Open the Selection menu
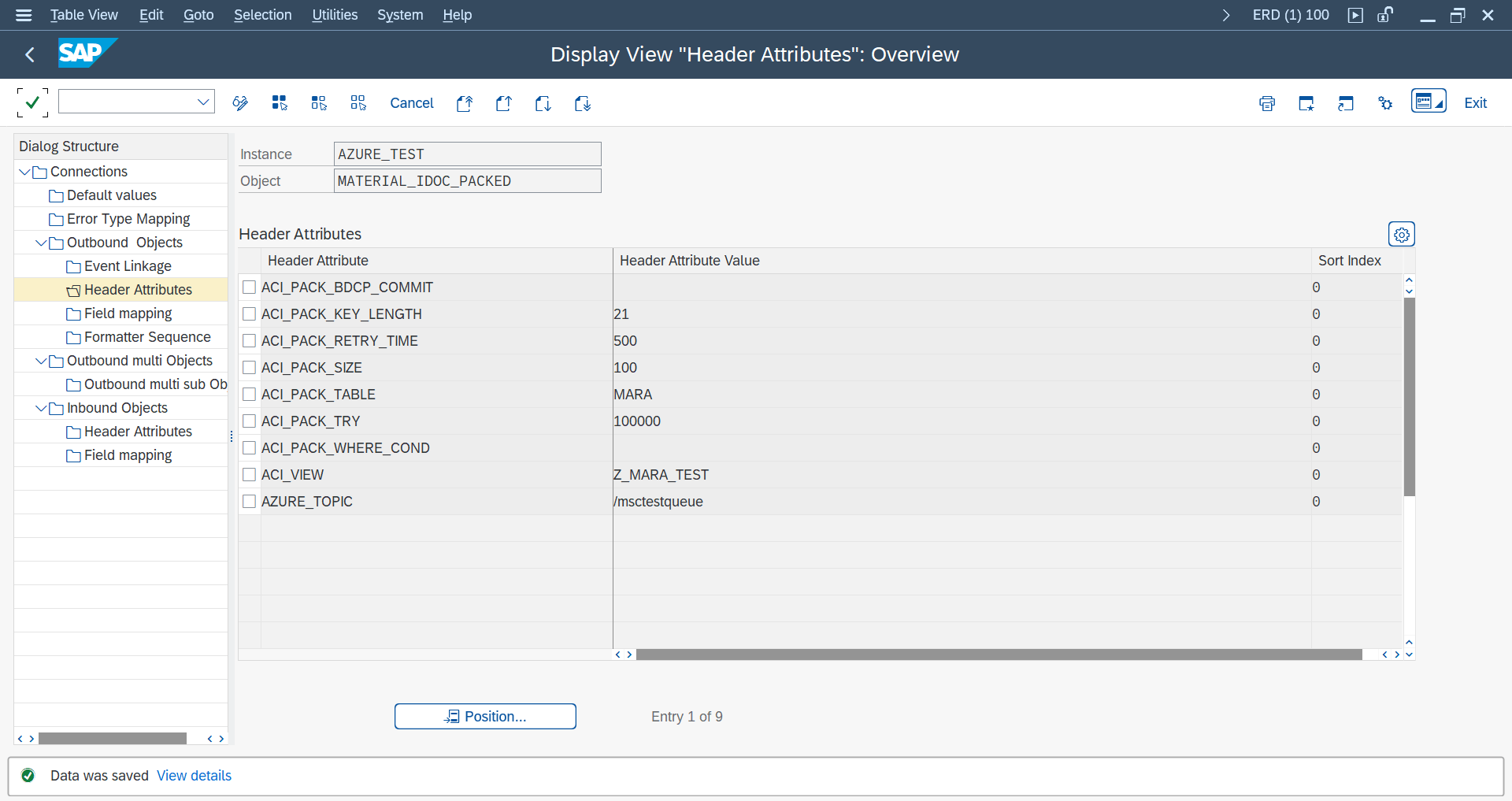The height and width of the screenshot is (801, 1512). pyautogui.click(x=262, y=15)
